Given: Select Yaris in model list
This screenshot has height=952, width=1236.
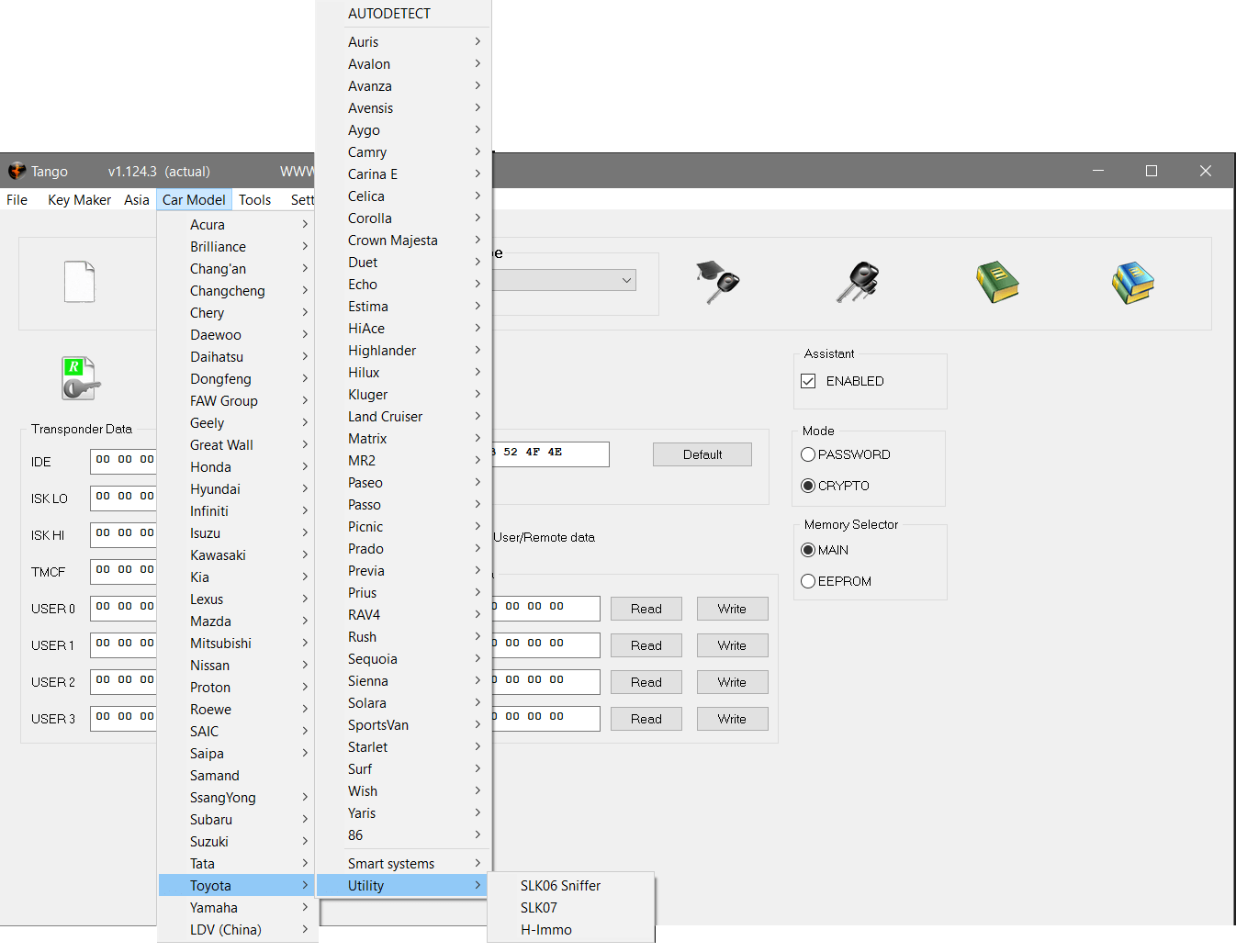Looking at the screenshot, I should coord(404,813).
